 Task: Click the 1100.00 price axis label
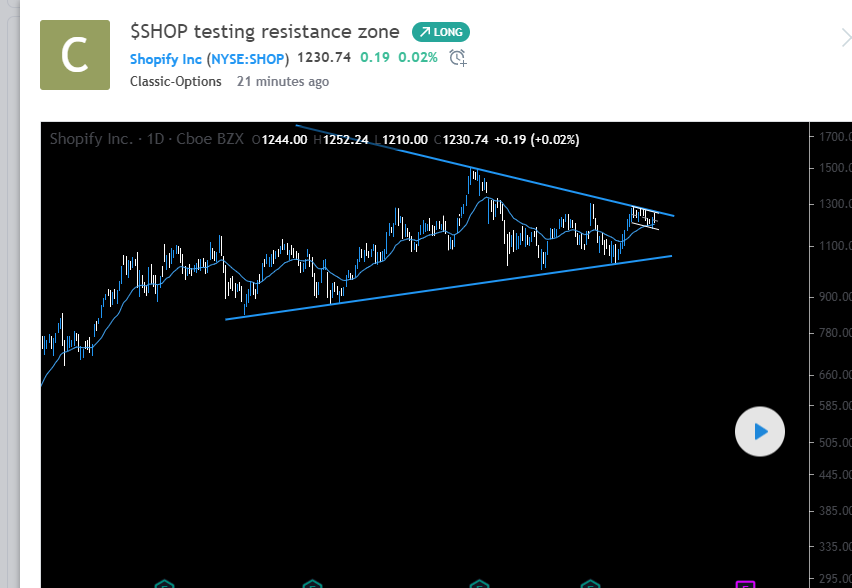(836, 246)
